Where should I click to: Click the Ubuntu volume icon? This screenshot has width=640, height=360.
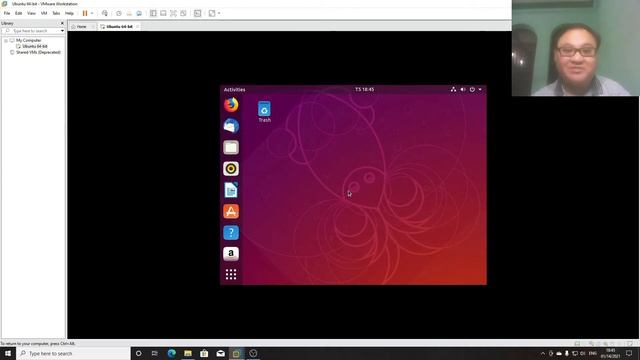tap(463, 89)
